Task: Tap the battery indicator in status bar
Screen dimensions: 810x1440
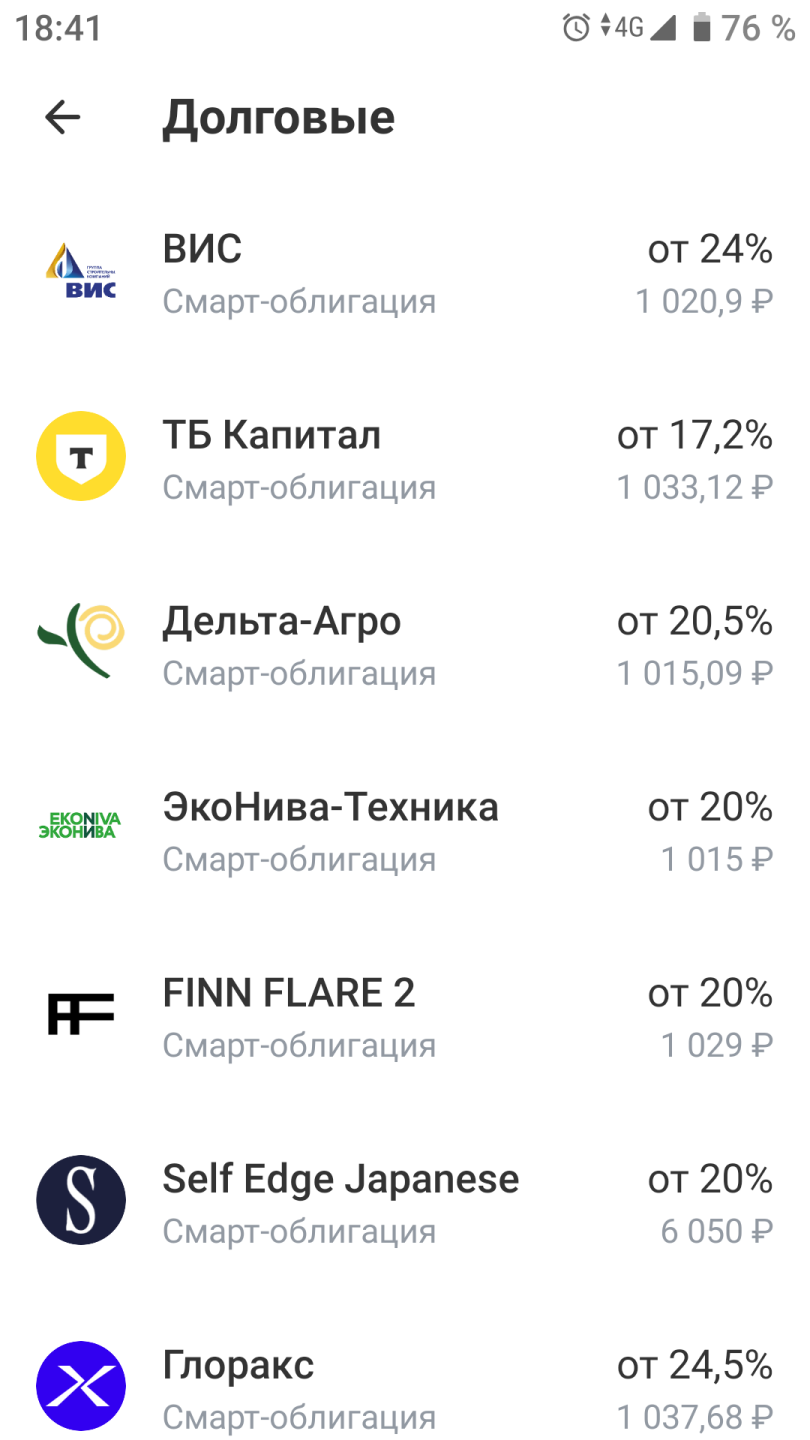Action: [x=702, y=28]
